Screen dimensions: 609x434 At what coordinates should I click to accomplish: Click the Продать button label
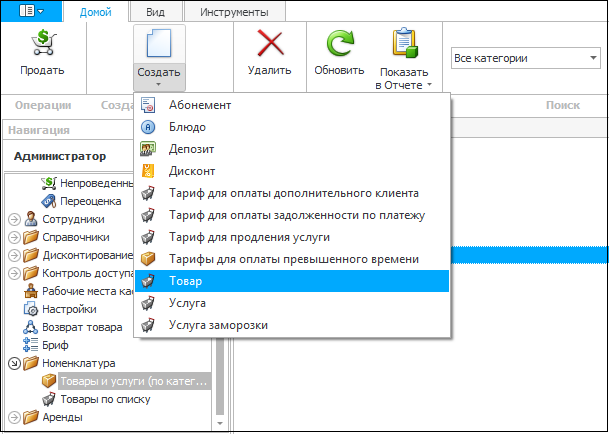(x=42, y=71)
